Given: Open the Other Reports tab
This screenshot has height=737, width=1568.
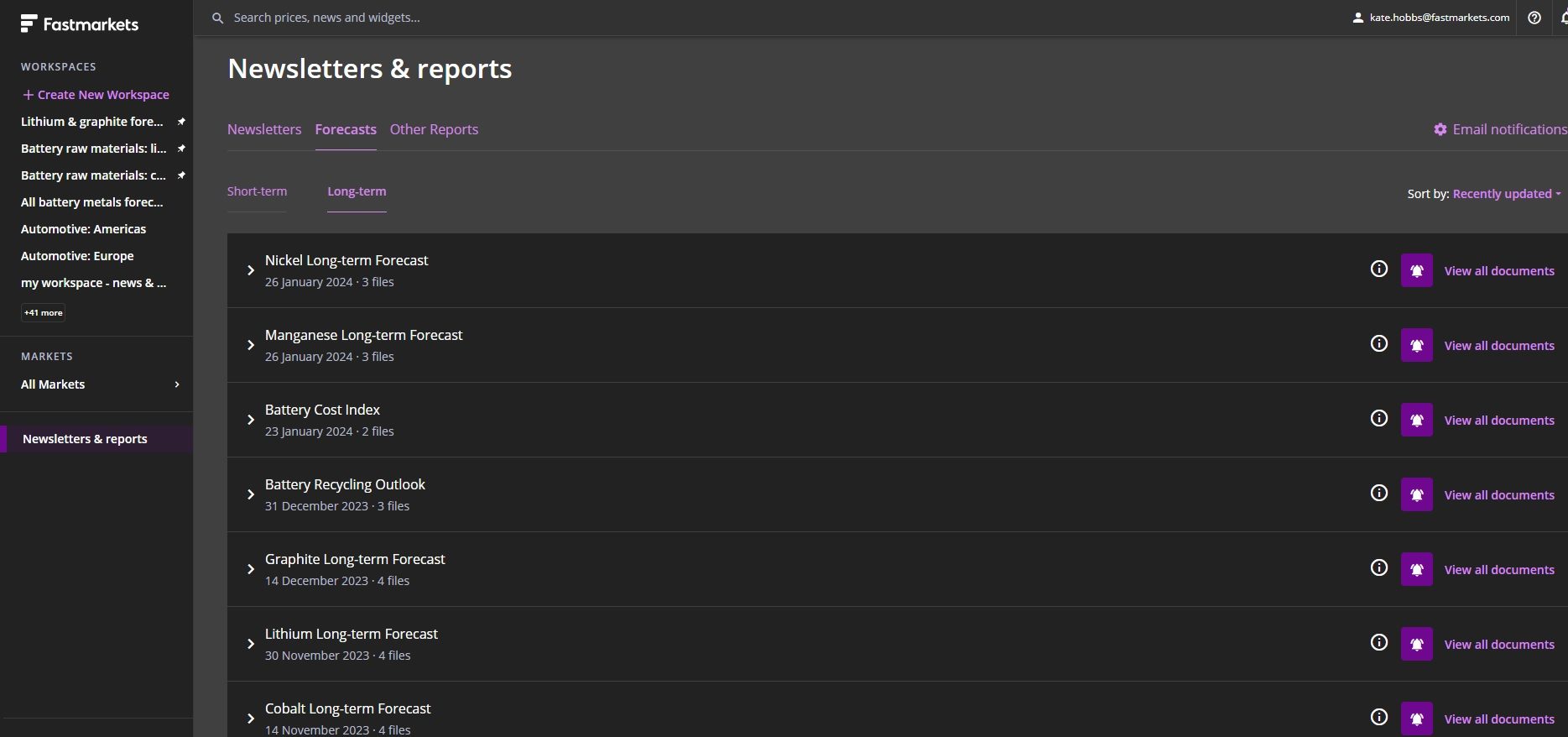Looking at the screenshot, I should (x=434, y=129).
